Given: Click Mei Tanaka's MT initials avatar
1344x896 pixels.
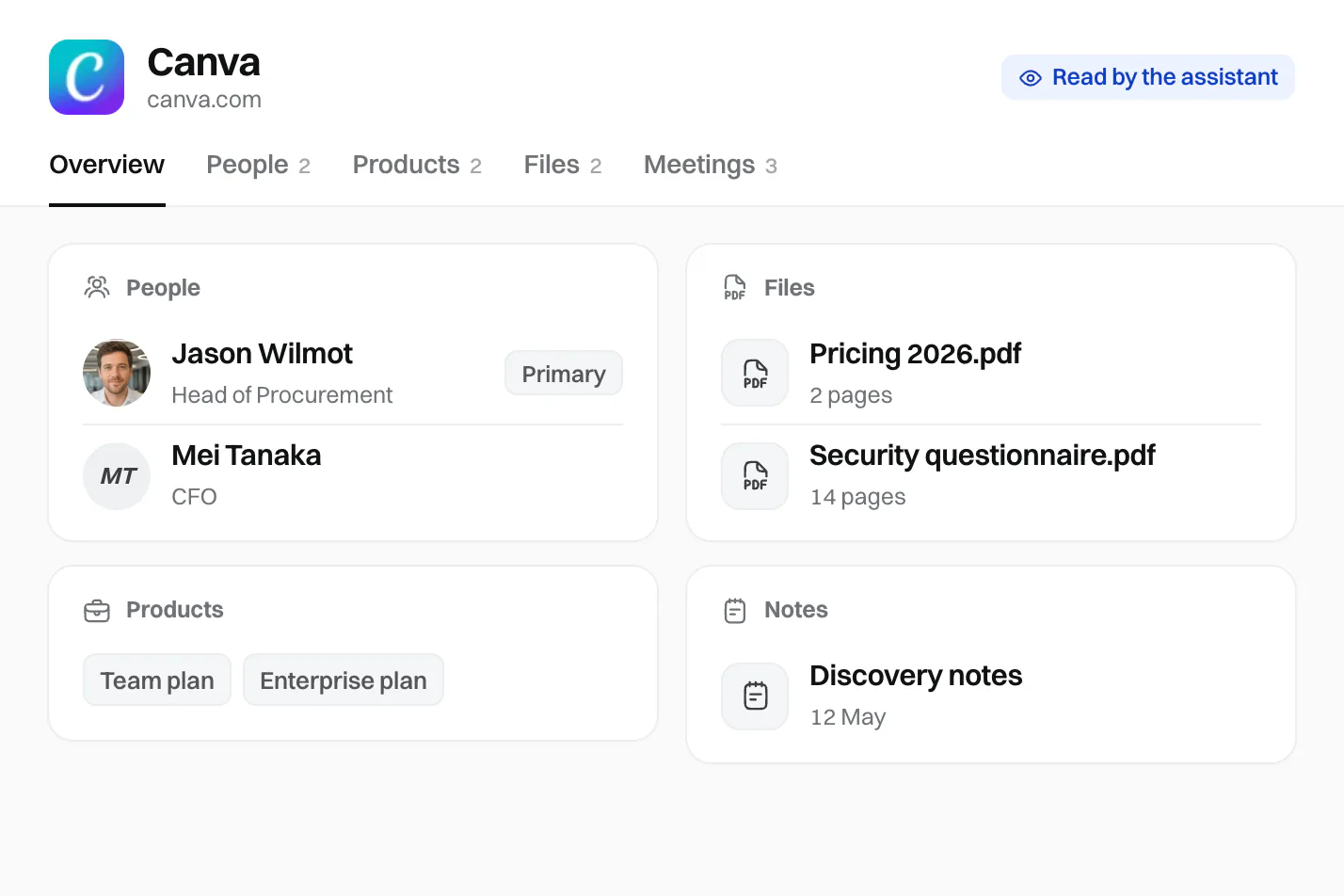Looking at the screenshot, I should 117,476.
